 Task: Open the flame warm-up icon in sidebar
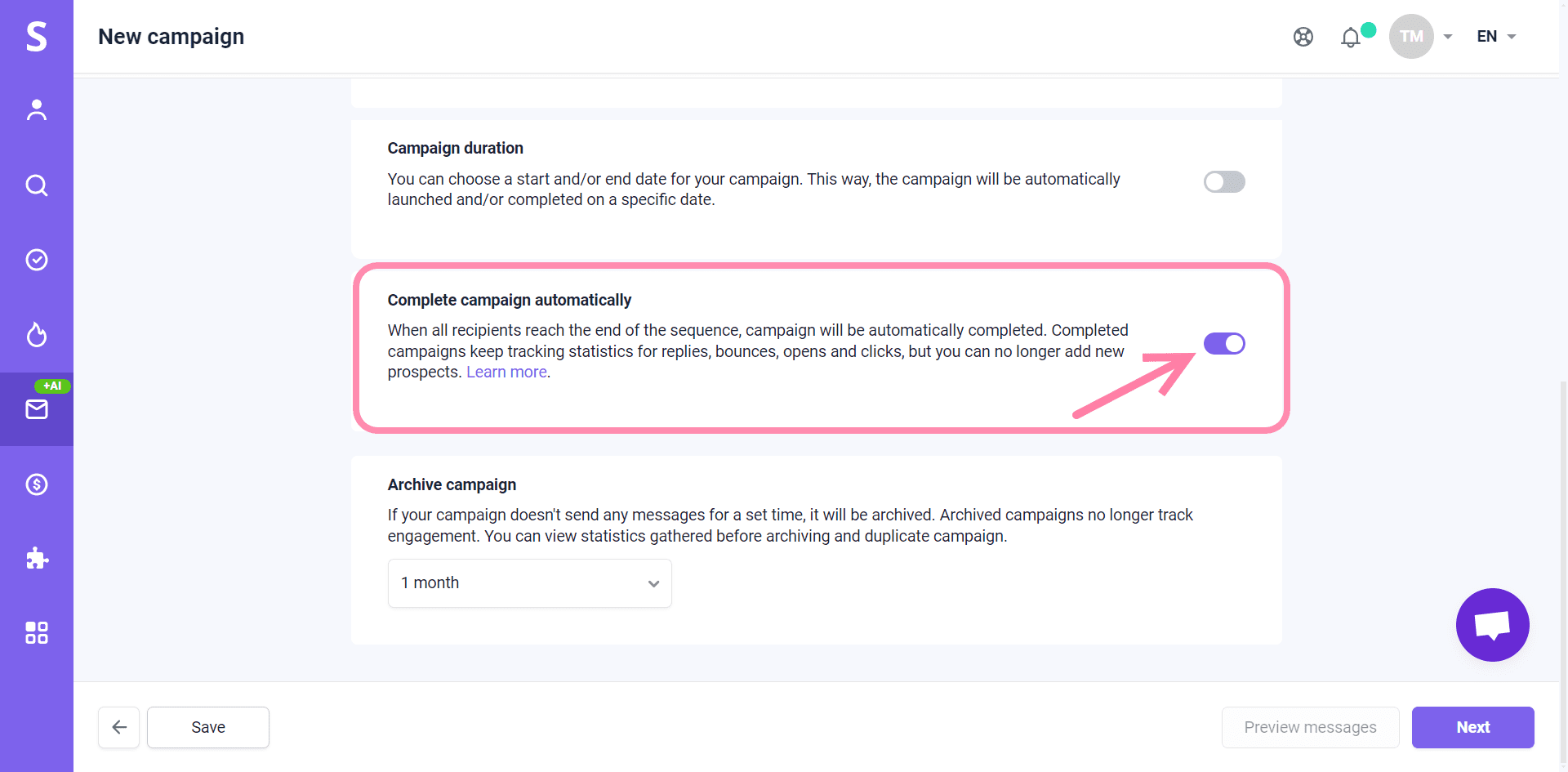[37, 335]
